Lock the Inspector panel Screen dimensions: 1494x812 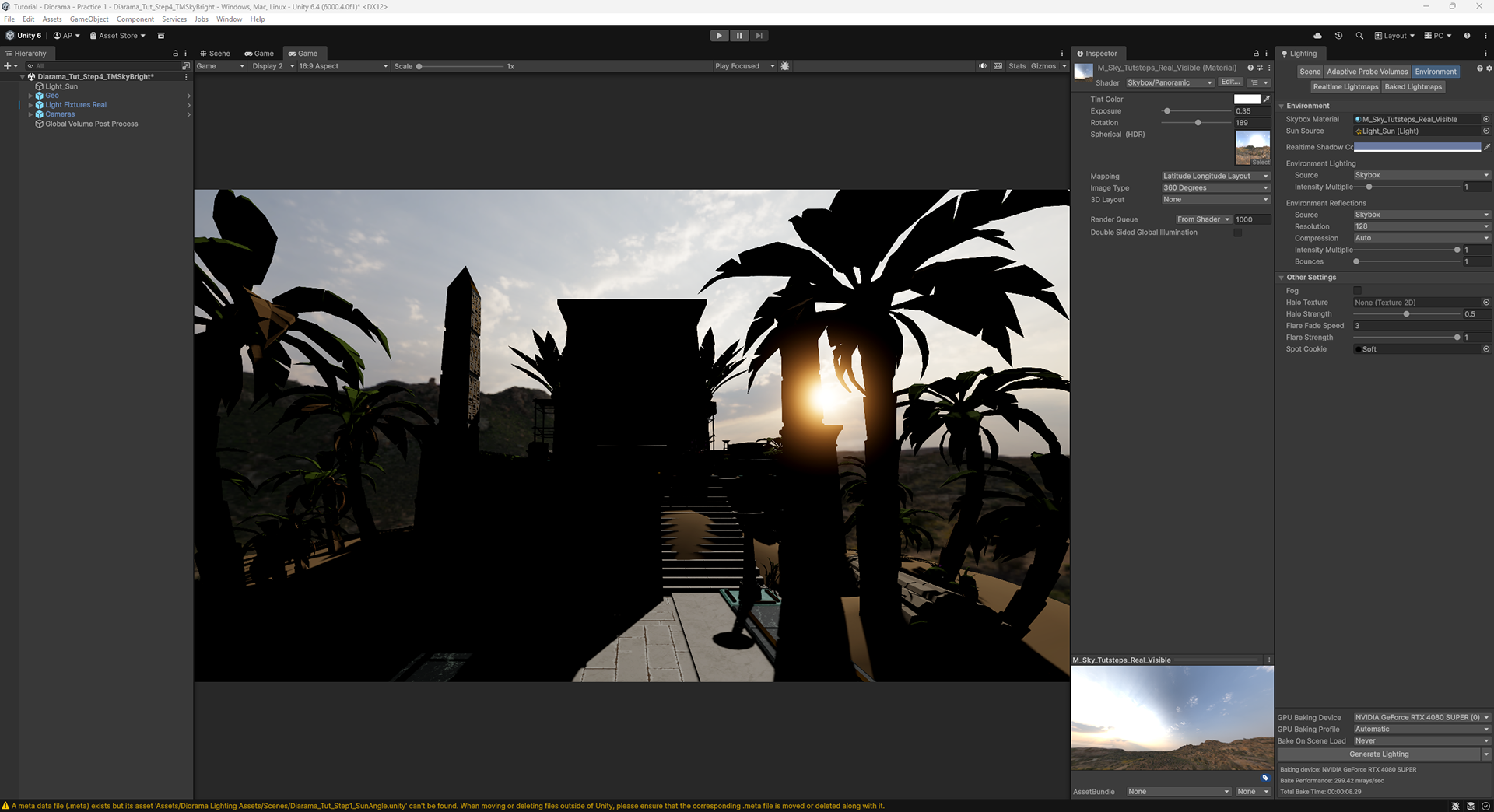(1256, 54)
